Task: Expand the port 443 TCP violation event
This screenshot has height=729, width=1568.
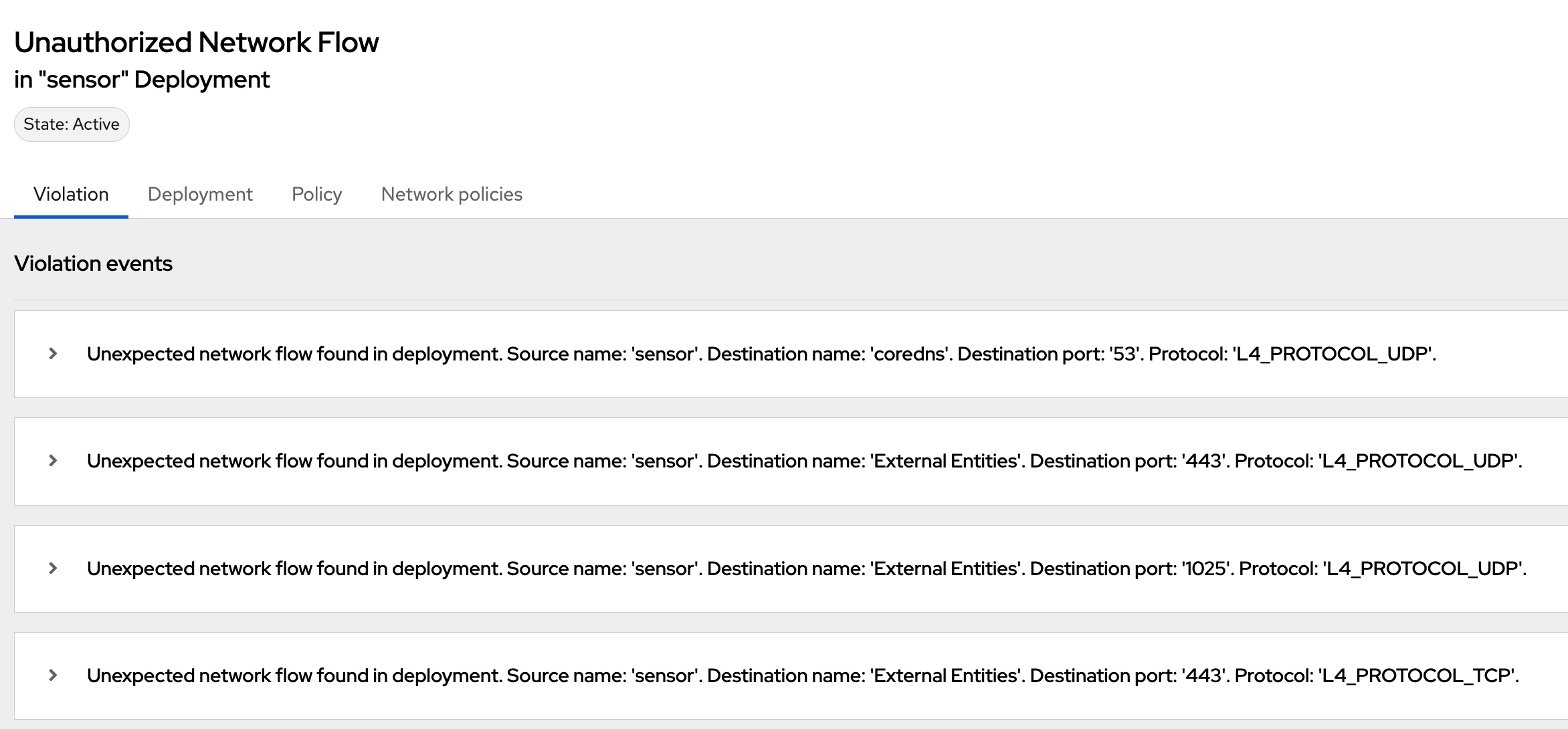Action: click(x=53, y=675)
